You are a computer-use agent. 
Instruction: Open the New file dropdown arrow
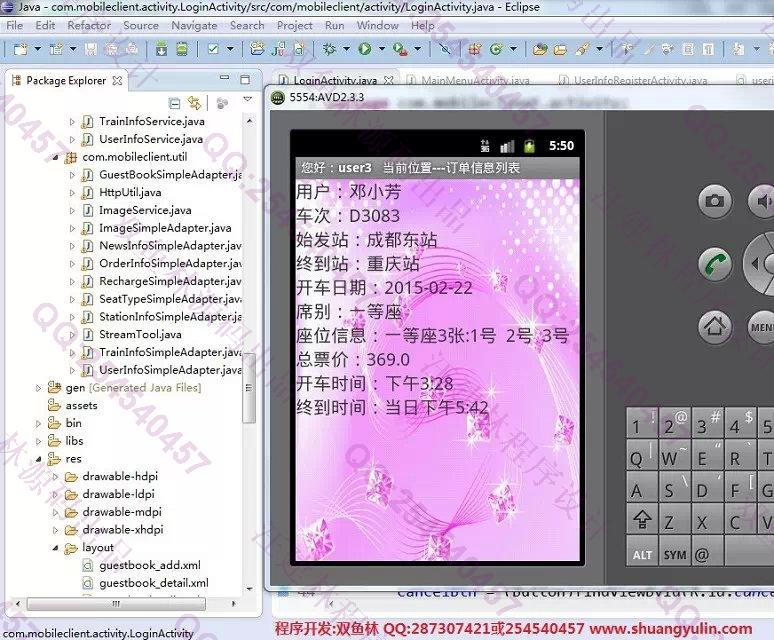(38, 49)
